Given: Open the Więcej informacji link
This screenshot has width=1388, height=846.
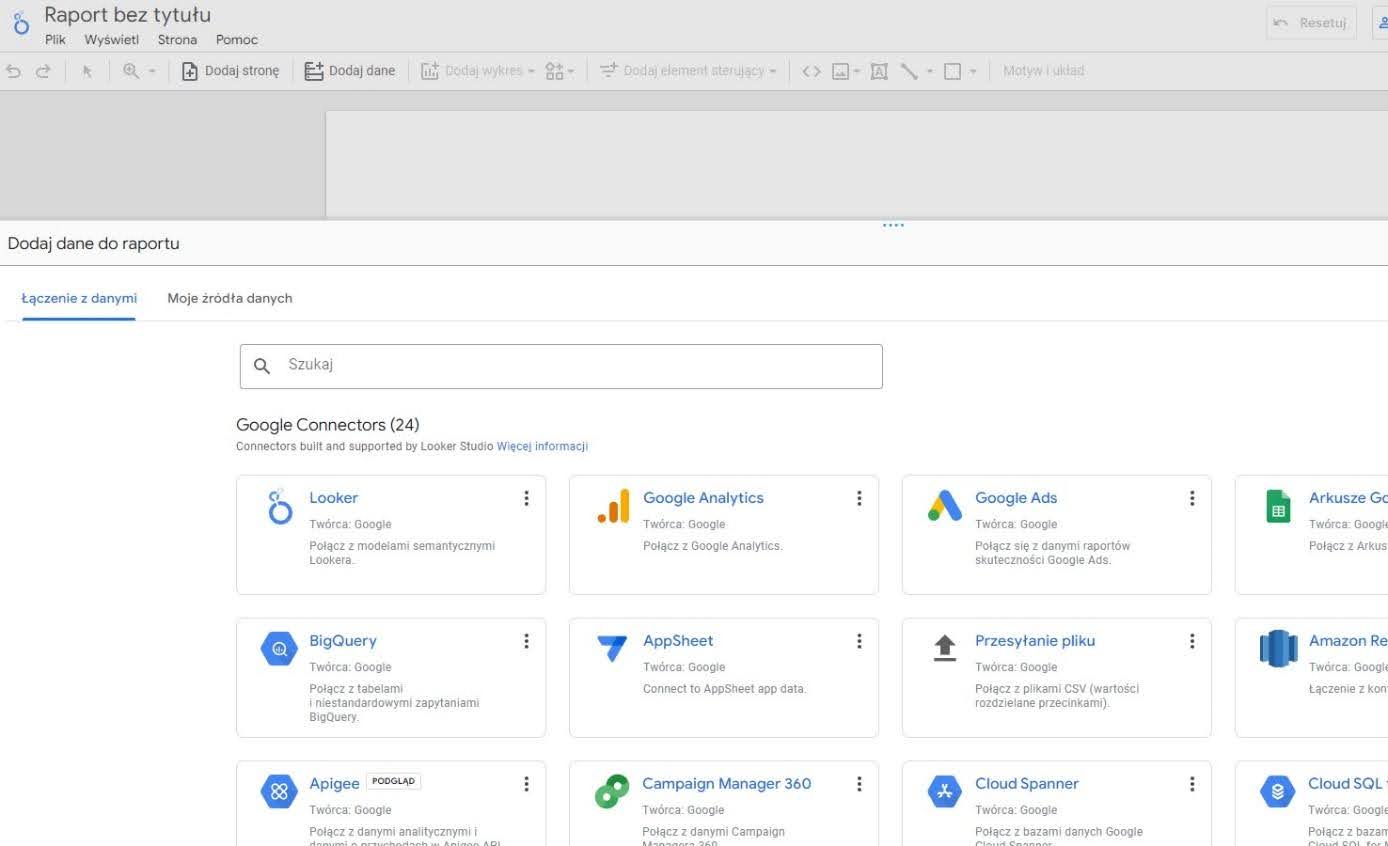Looking at the screenshot, I should coord(542,446).
